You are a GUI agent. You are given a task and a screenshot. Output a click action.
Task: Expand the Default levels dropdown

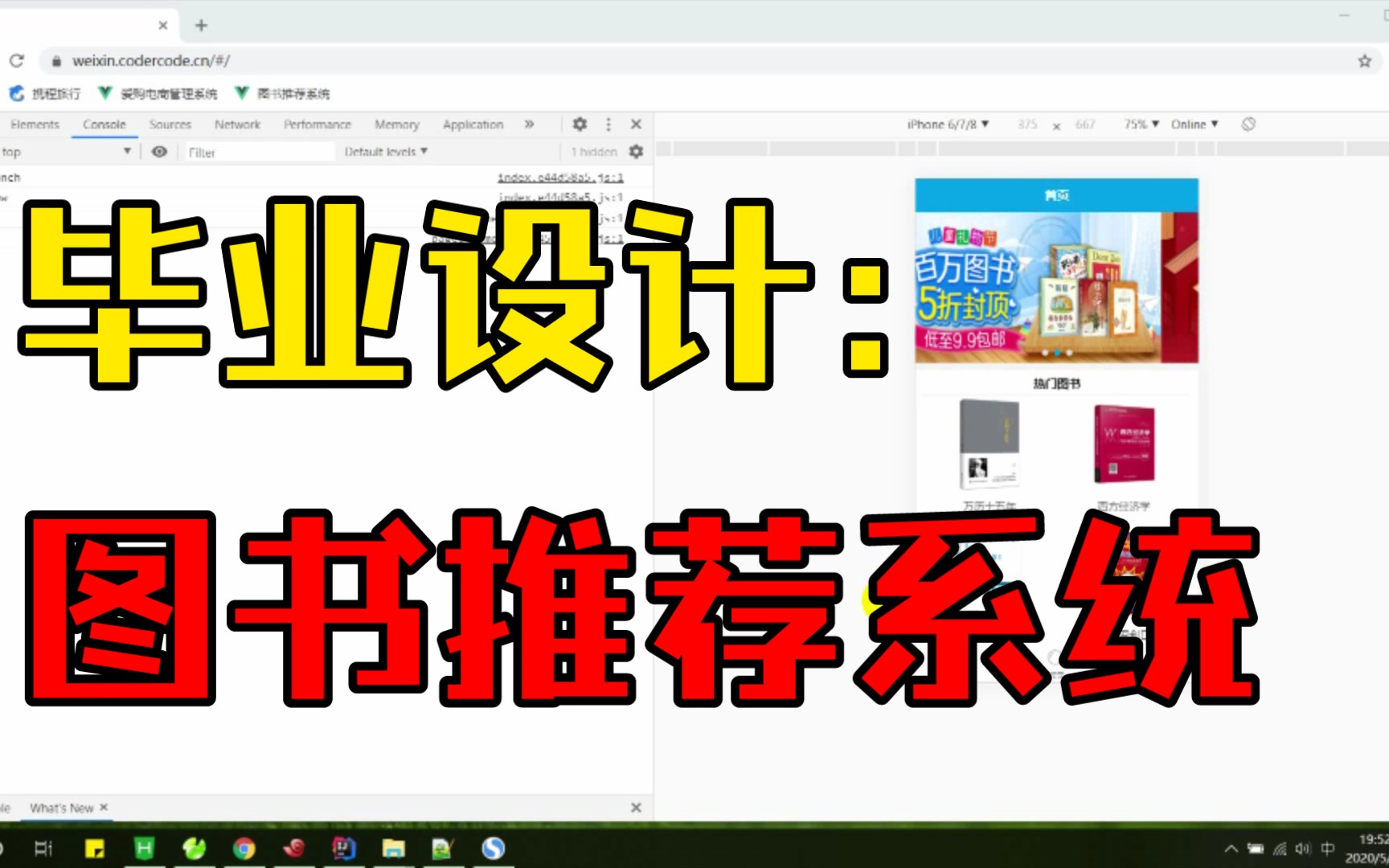[386, 152]
